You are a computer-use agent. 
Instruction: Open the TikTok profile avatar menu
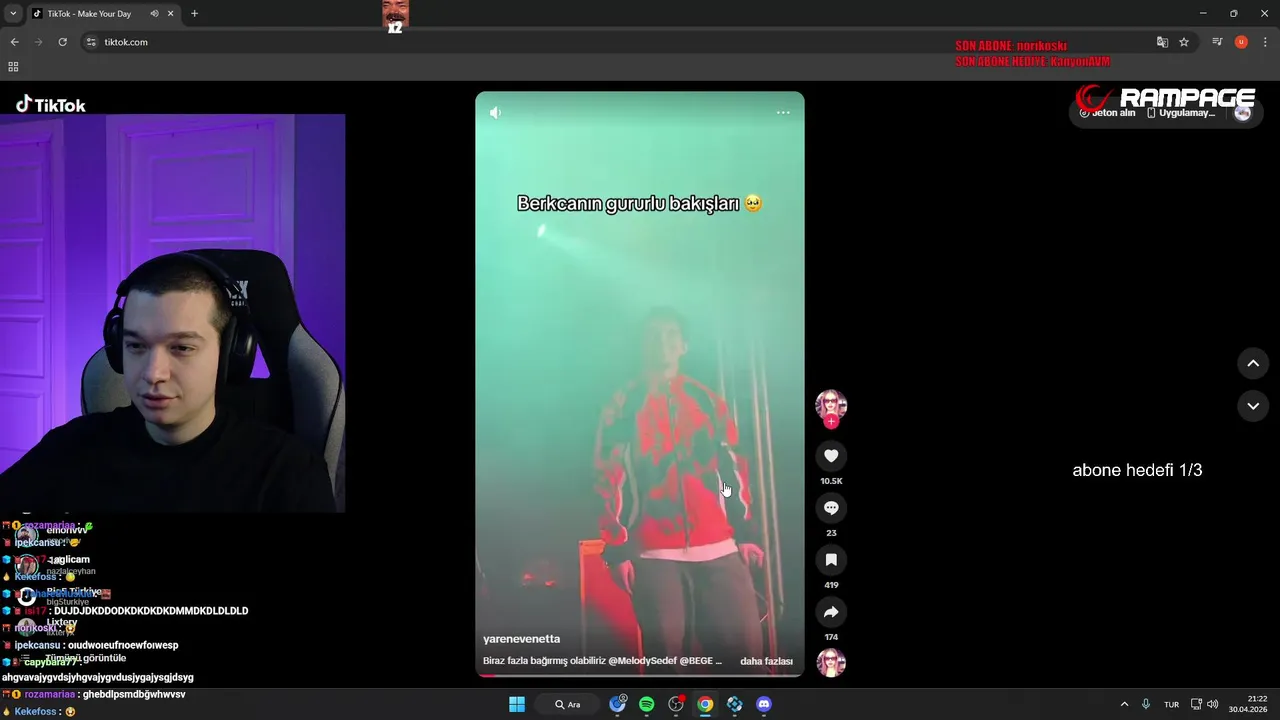pos(1242,113)
